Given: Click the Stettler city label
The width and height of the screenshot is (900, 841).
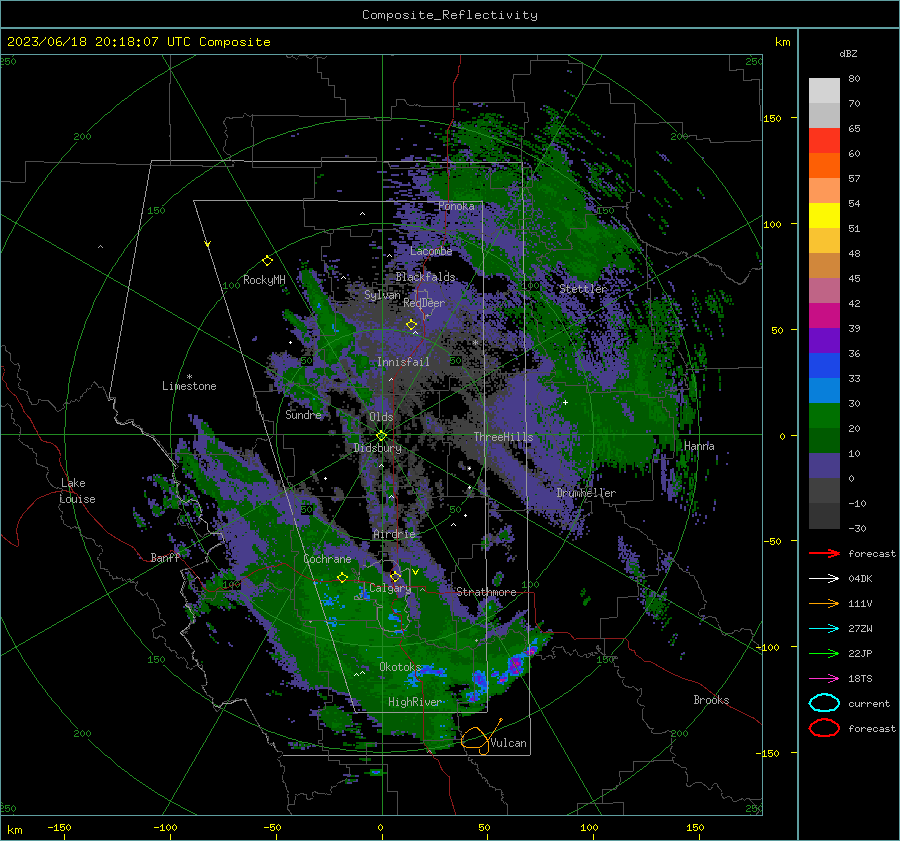Looking at the screenshot, I should point(583,289).
